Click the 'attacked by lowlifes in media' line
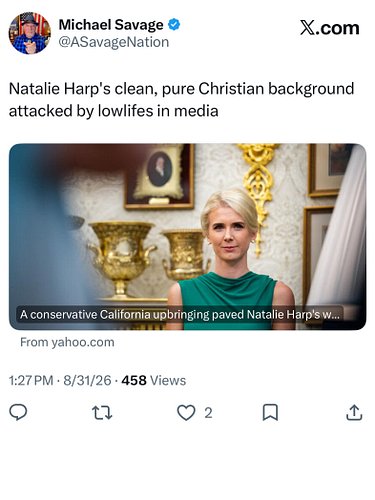 (x=114, y=111)
